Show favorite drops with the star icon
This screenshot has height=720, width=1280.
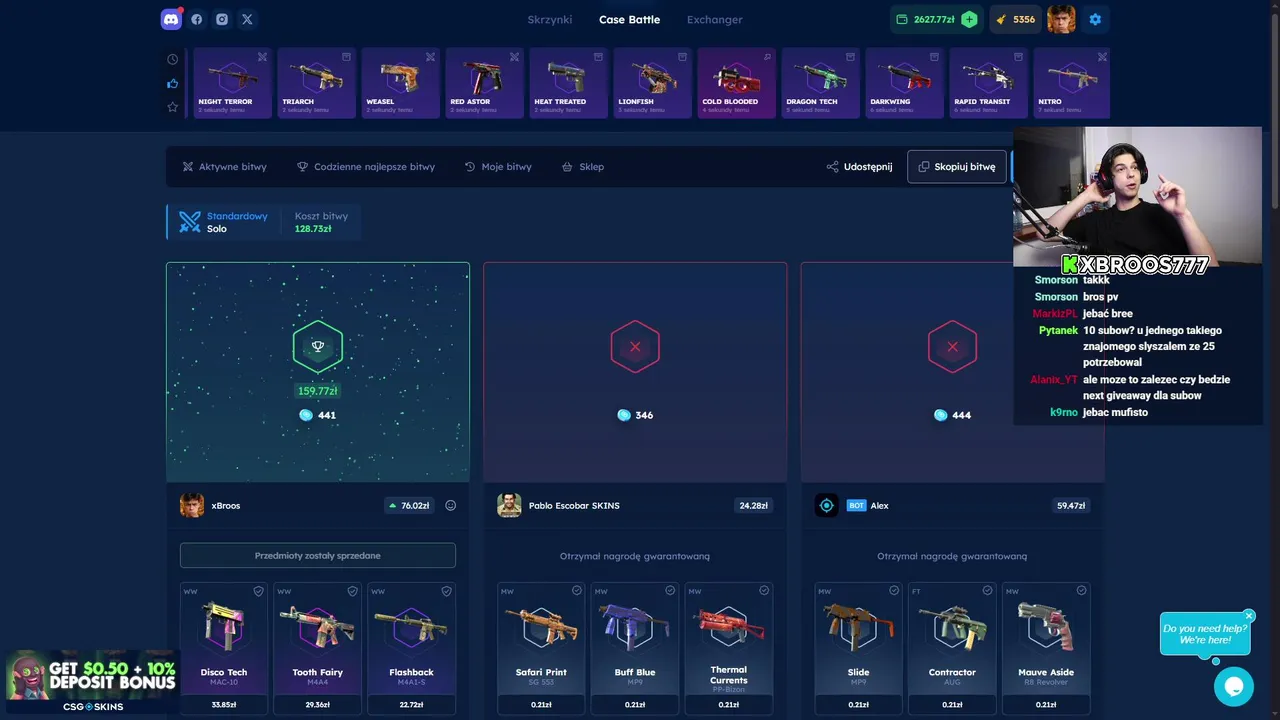point(172,107)
